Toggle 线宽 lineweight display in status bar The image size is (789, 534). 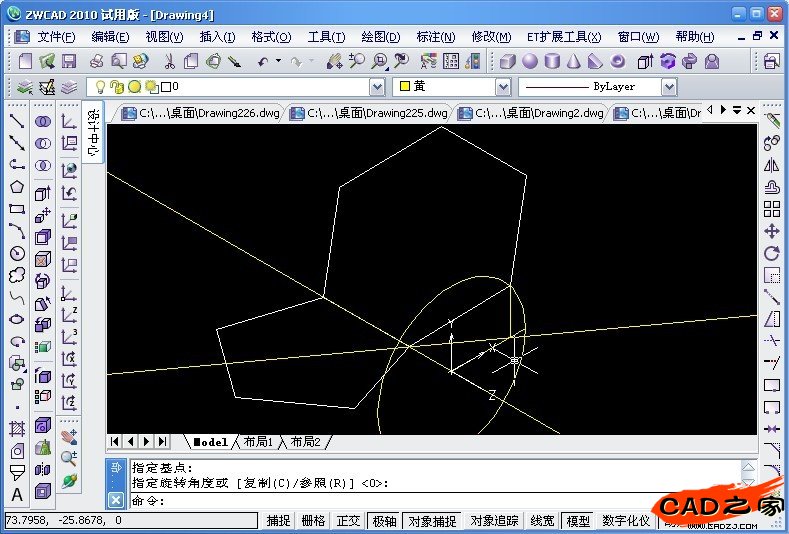click(x=542, y=520)
